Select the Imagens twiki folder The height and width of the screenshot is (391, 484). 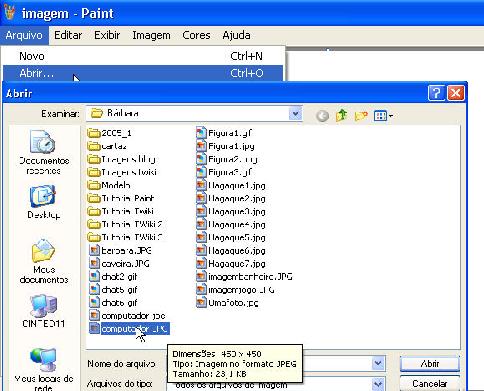122,172
